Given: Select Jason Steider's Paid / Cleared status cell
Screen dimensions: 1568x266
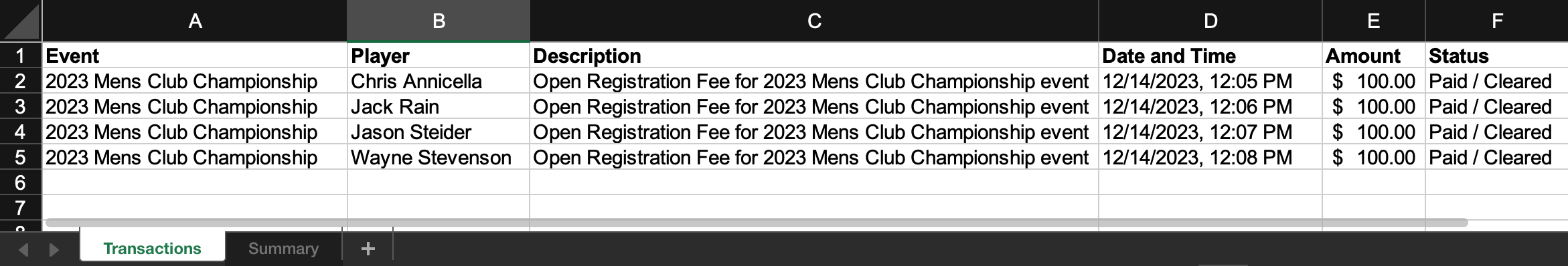Looking at the screenshot, I should click(1497, 132).
